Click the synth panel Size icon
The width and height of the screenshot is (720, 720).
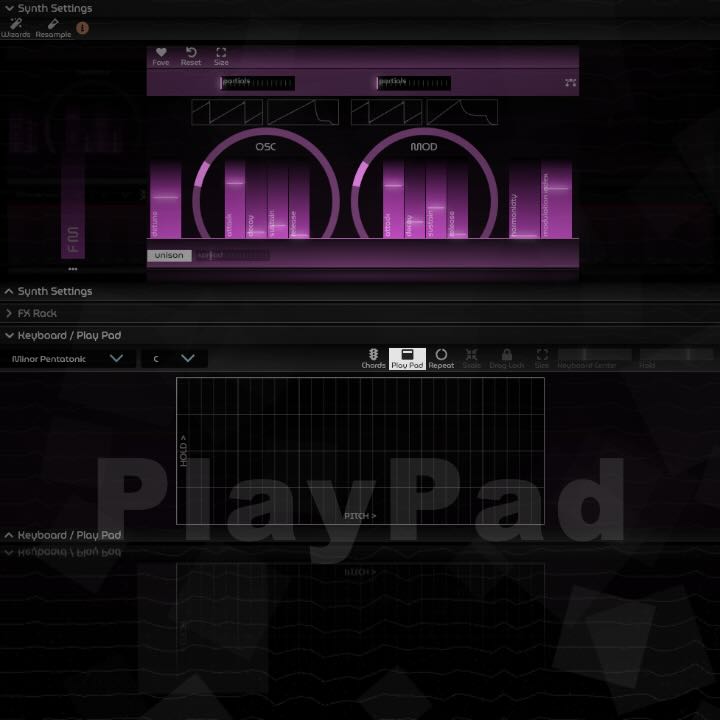(x=221, y=56)
